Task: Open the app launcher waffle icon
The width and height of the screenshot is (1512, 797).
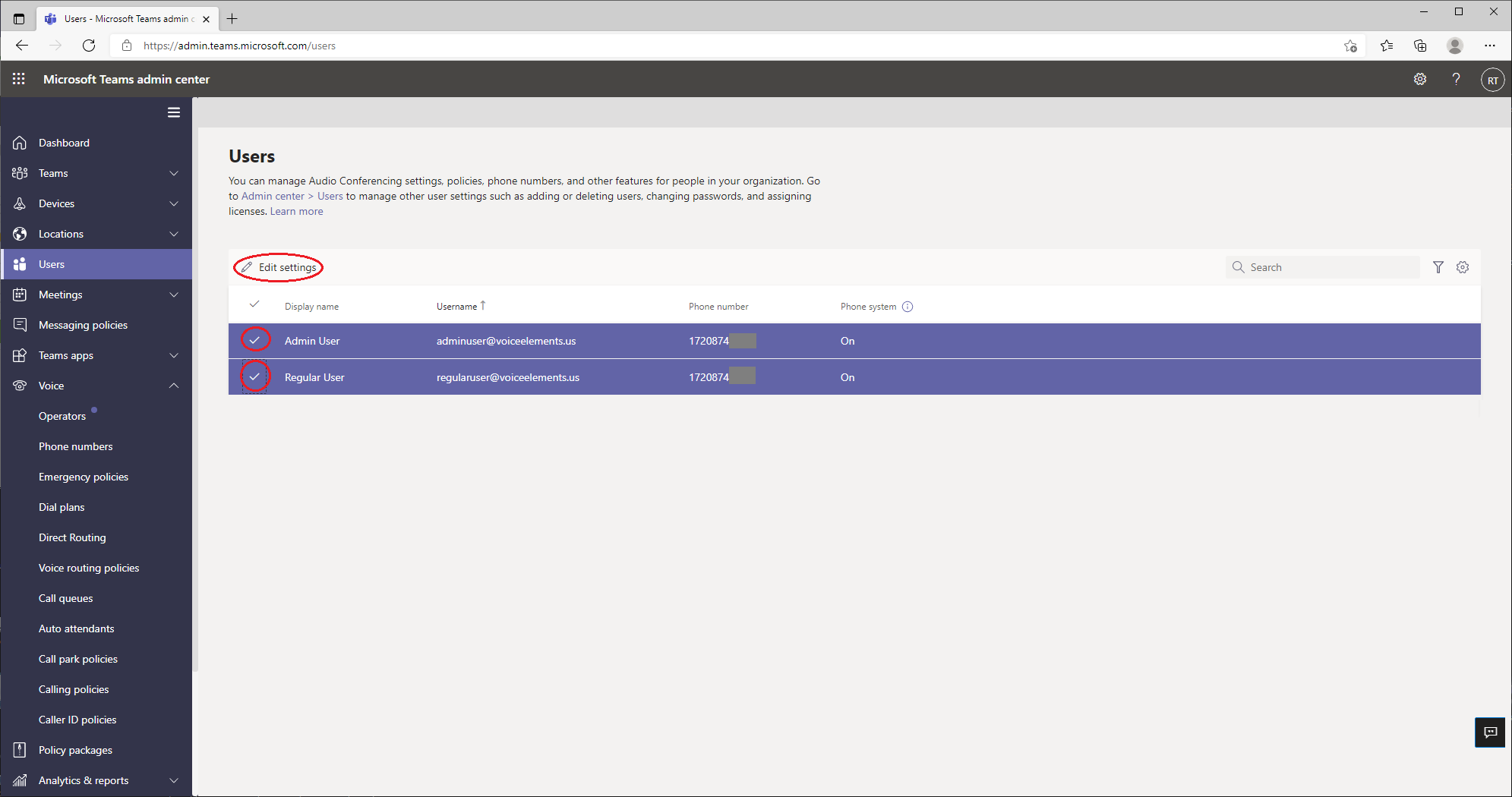Action: pos(19,79)
